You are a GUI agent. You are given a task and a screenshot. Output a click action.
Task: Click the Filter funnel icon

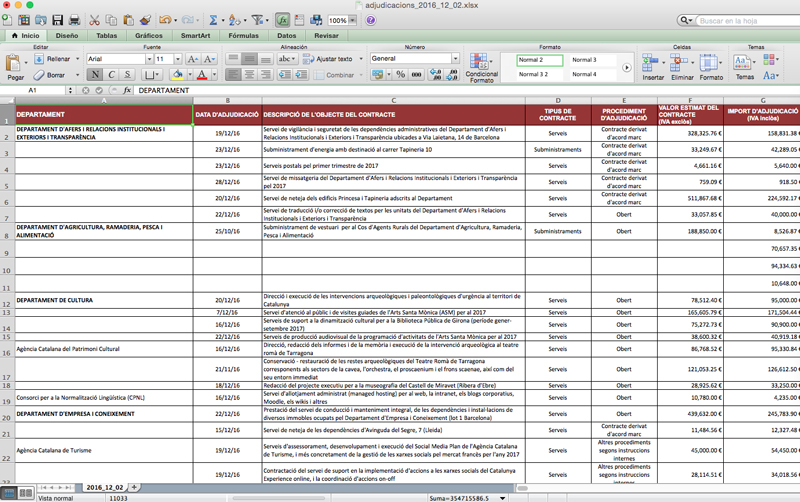click(x=258, y=20)
